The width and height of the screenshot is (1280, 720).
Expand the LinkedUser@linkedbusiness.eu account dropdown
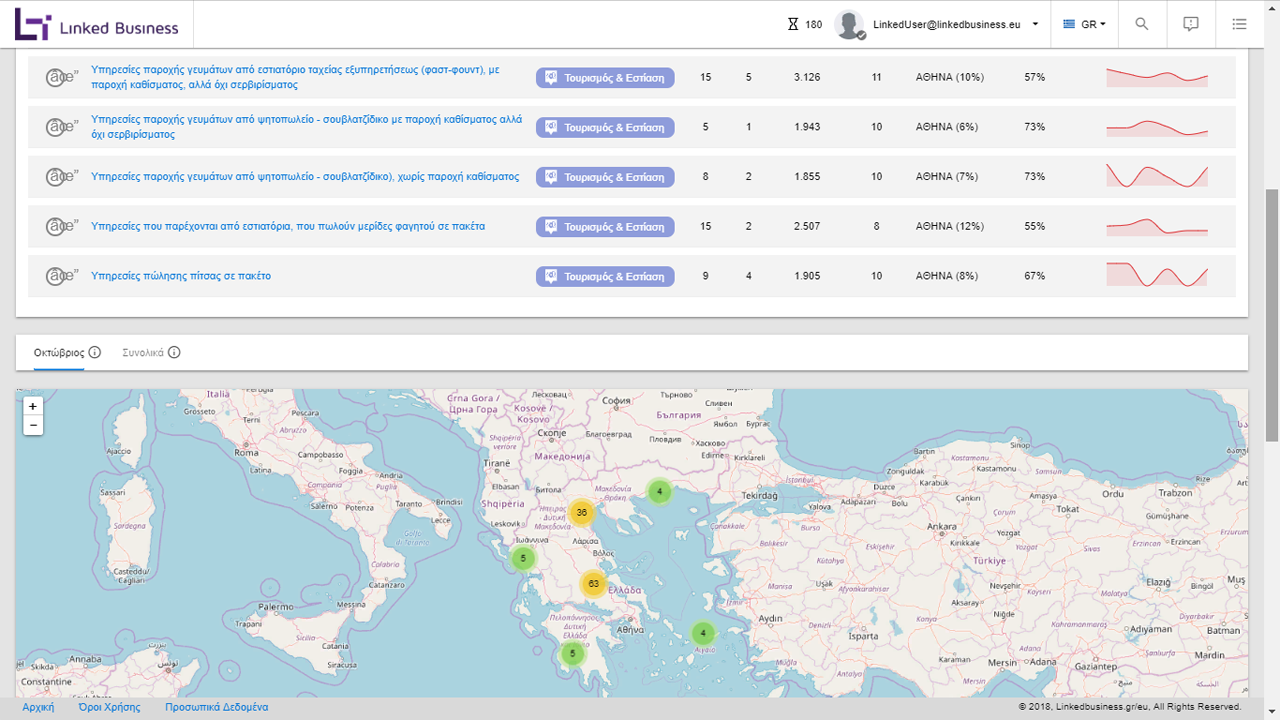click(955, 24)
